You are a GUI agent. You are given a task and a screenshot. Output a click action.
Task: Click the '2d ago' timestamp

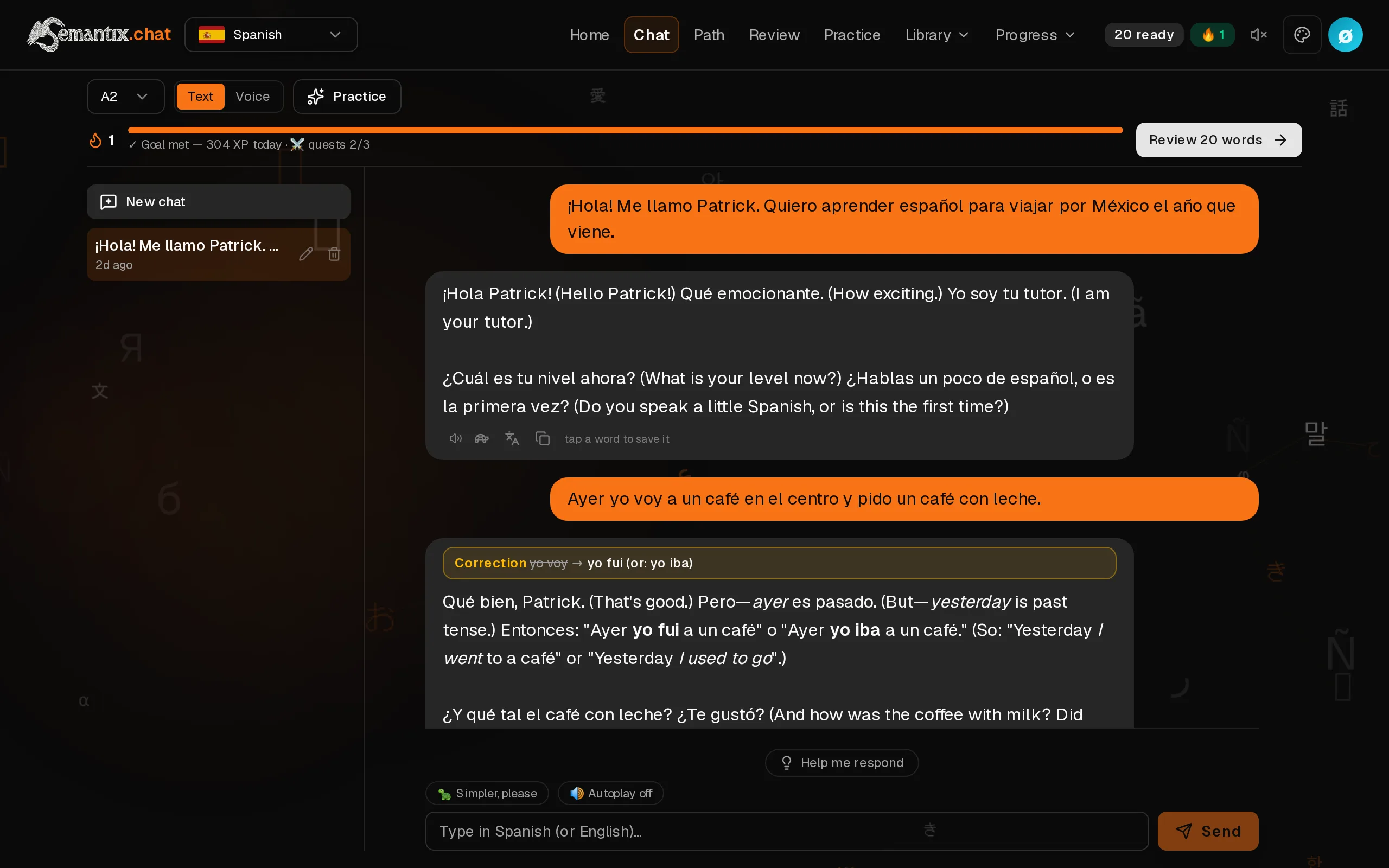tap(113, 265)
